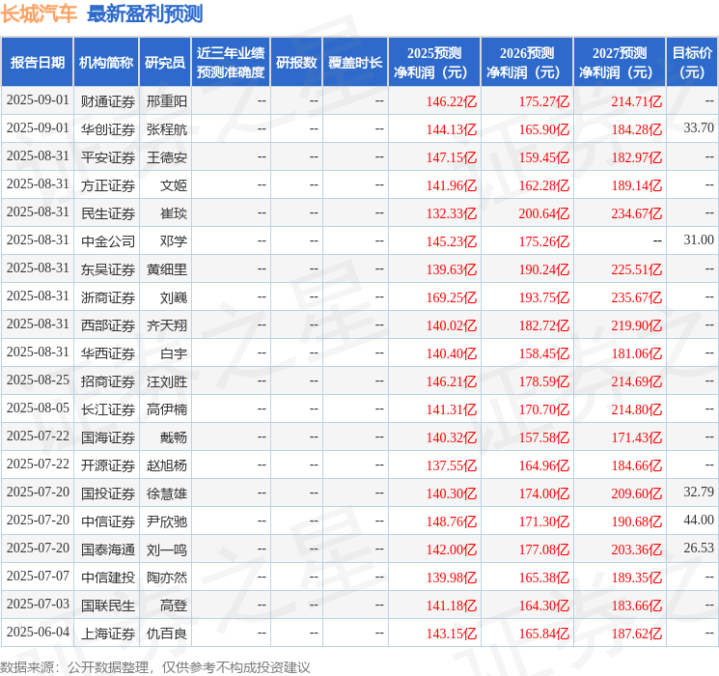
Task: Click the 近三年业绩预测准确度 column header
Action: click(x=231, y=62)
